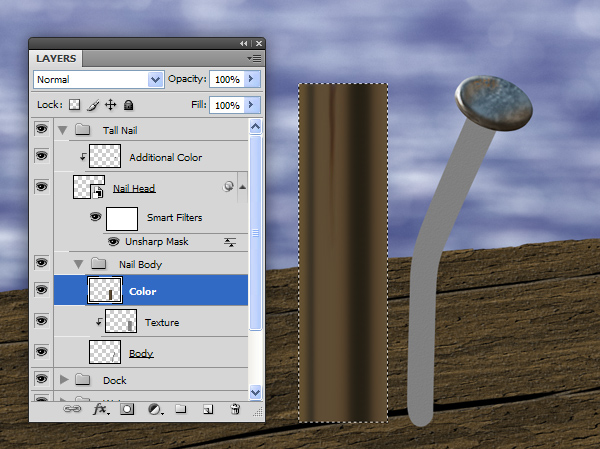Click the Tall Nail group name
The width and height of the screenshot is (600, 449).
tap(120, 130)
